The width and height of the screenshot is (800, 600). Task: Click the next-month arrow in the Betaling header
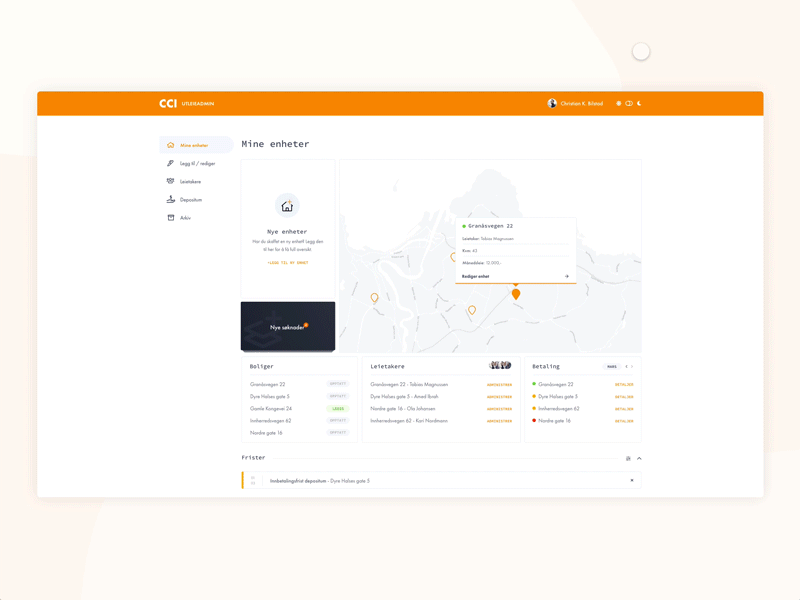point(632,367)
